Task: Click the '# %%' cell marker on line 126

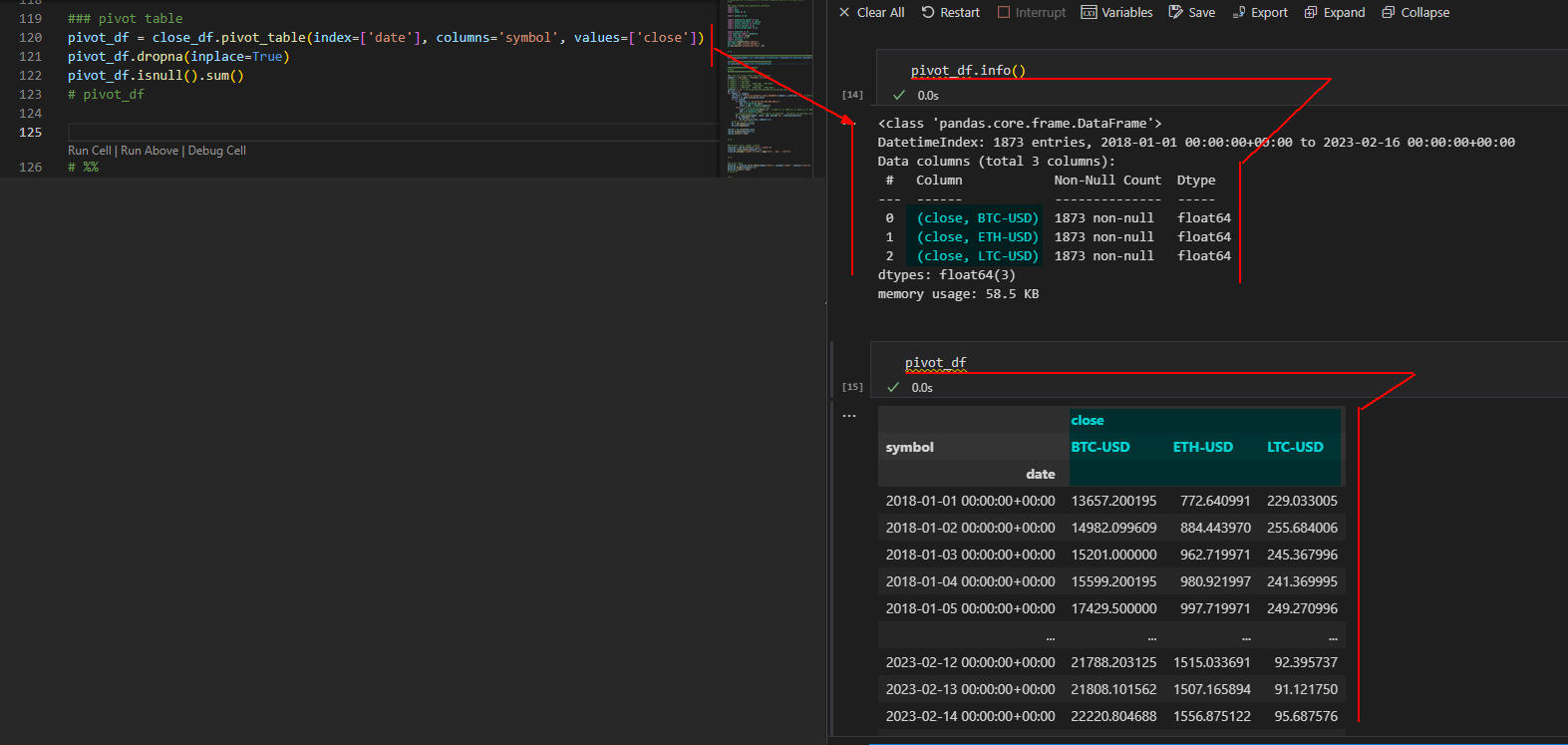Action: (83, 167)
